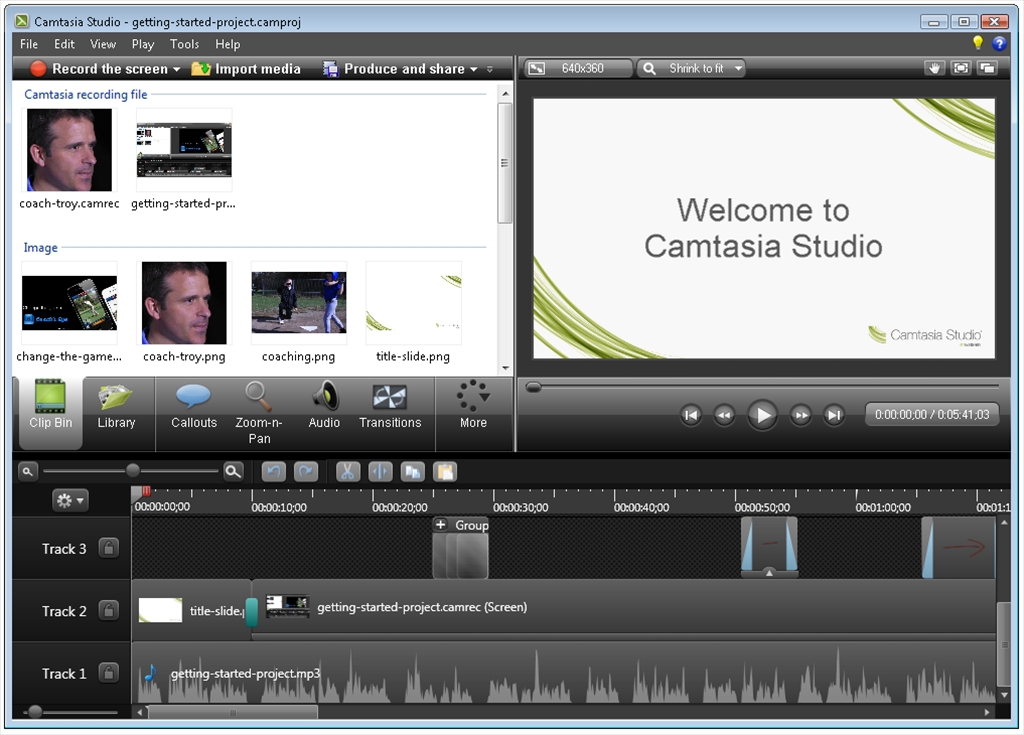This screenshot has width=1024, height=735.
Task: Split the selected media at playhead
Action: (380, 471)
